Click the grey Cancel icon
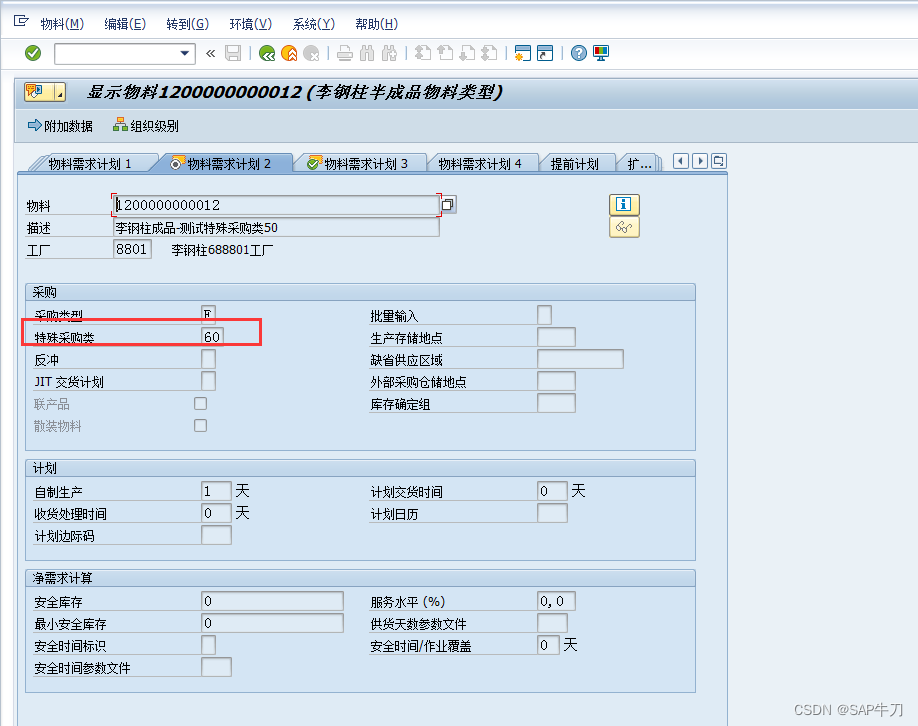Viewport: 918px width, 726px height. [x=311, y=53]
